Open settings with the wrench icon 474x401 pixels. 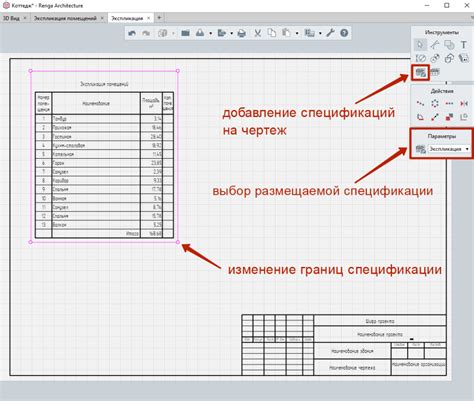pos(330,33)
